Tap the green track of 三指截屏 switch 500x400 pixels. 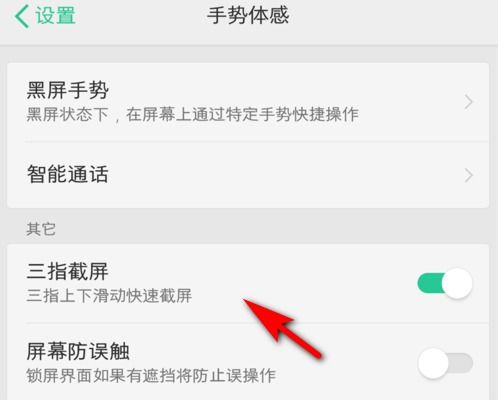tap(430, 283)
